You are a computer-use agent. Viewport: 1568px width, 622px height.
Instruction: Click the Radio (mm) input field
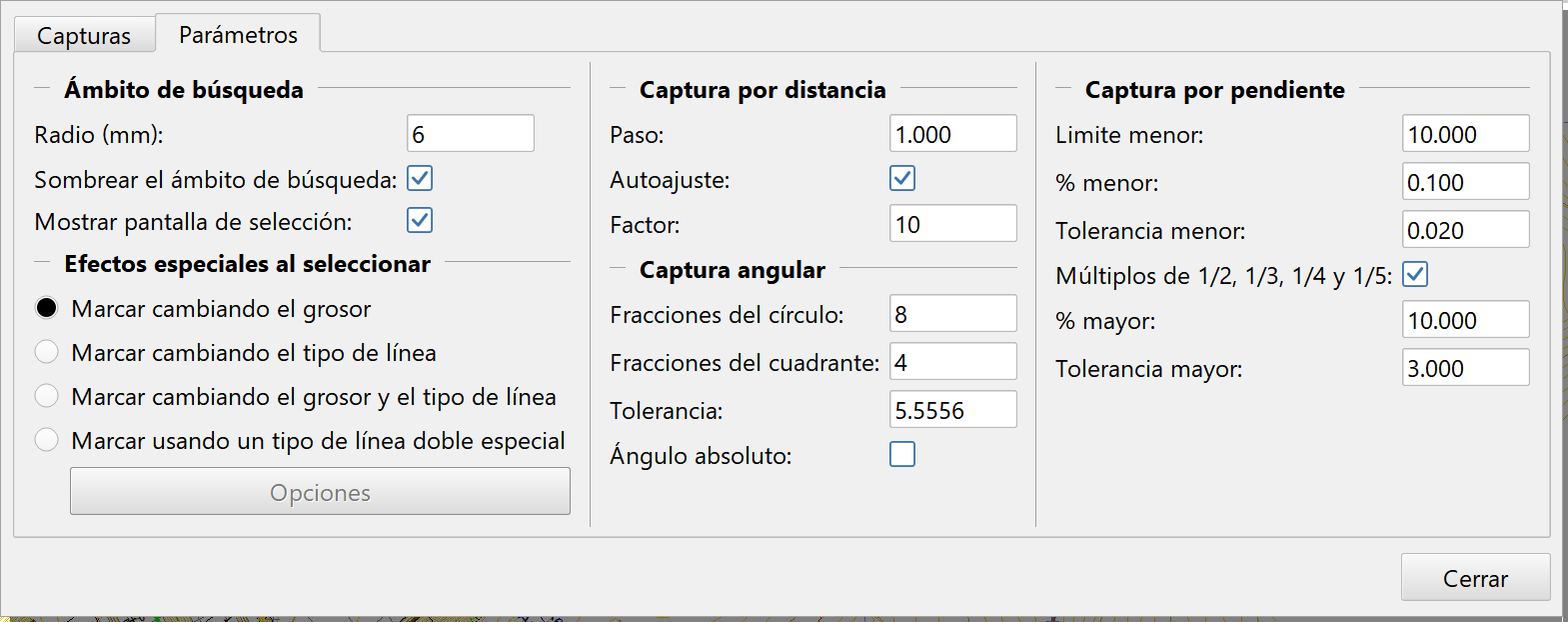470,134
